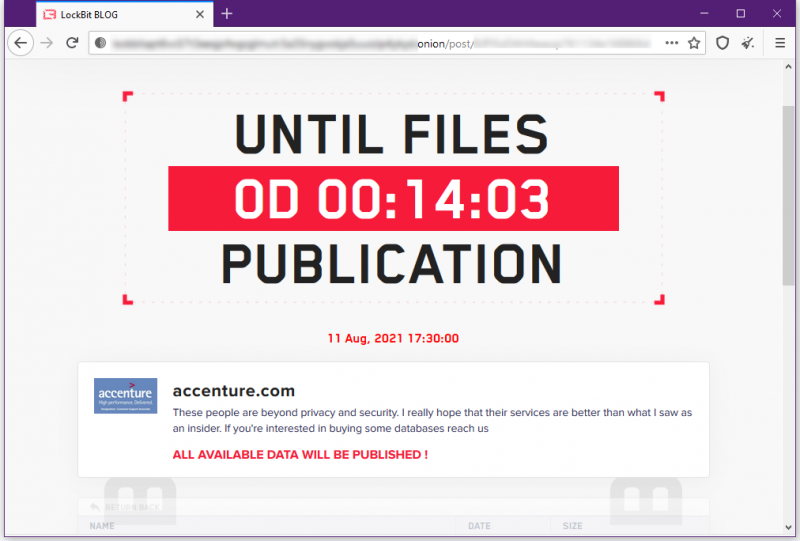Reload the current page

tap(72, 43)
